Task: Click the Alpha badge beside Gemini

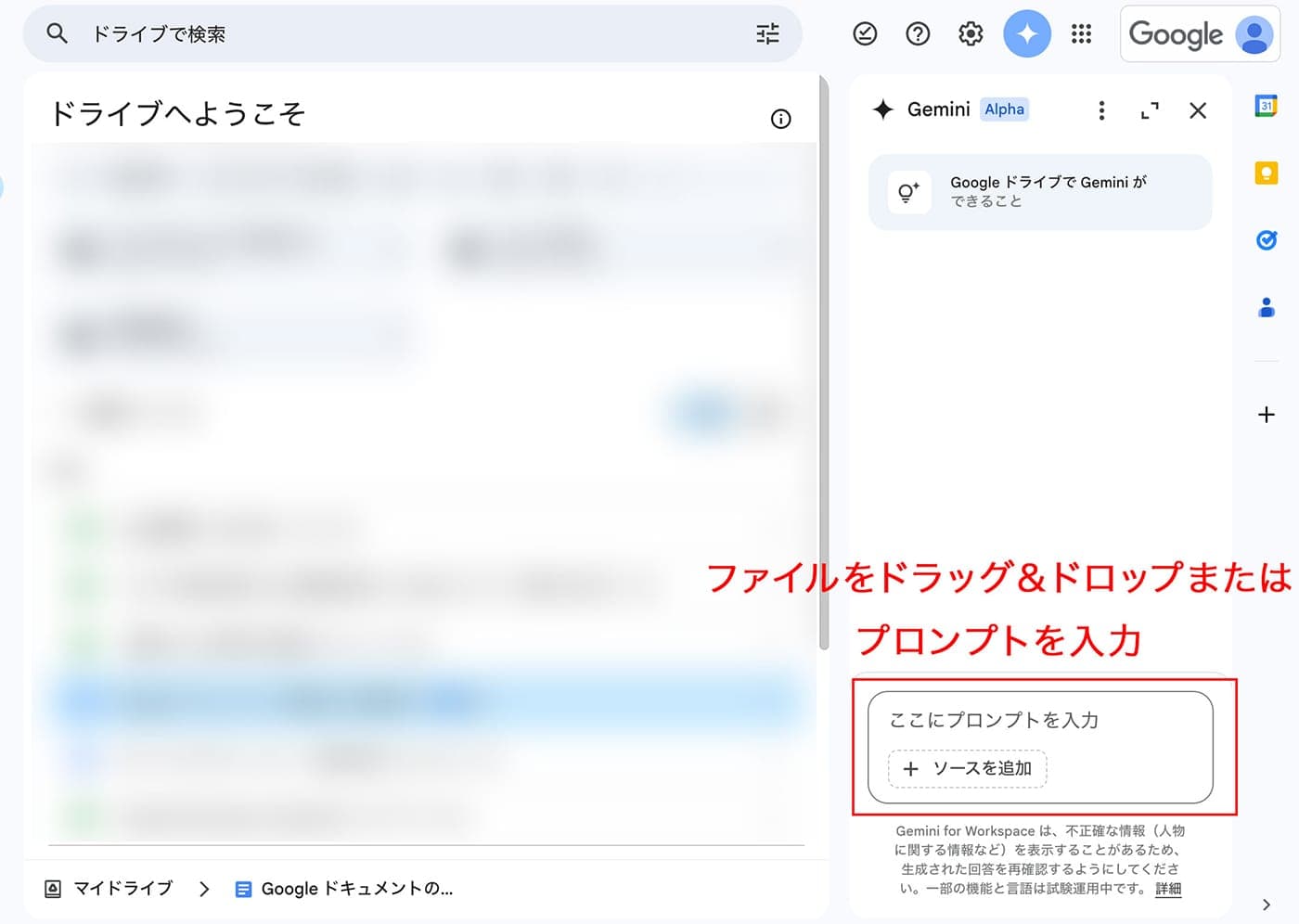Action: point(1005,109)
